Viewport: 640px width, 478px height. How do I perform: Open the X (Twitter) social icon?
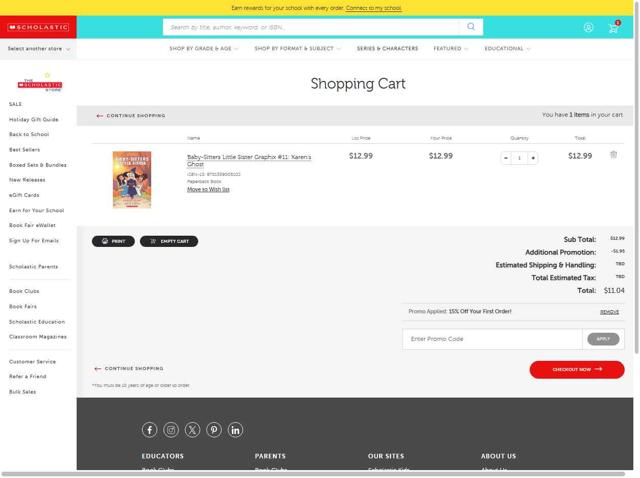point(192,430)
